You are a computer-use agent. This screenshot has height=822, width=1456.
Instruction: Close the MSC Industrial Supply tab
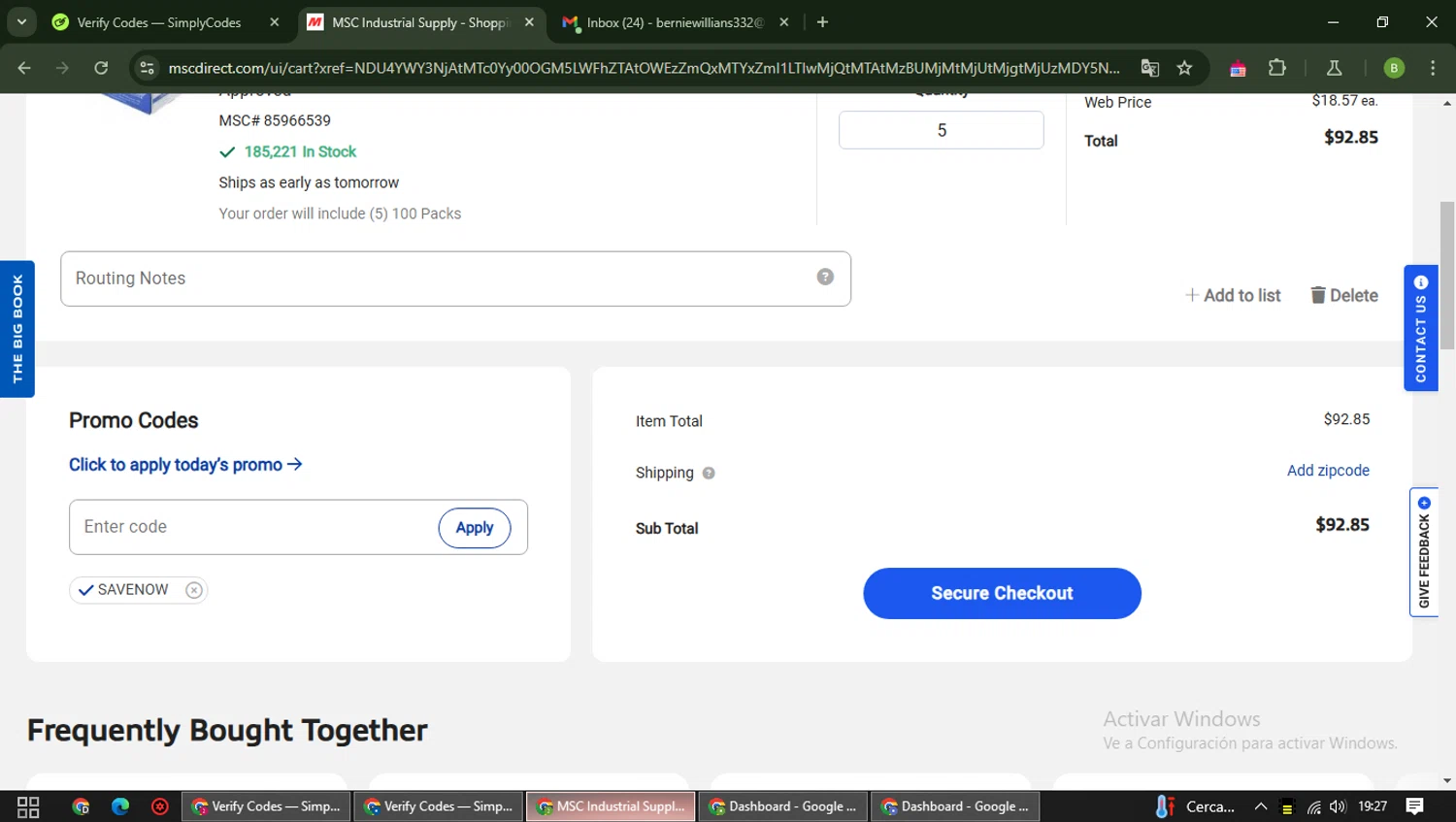pos(529,22)
